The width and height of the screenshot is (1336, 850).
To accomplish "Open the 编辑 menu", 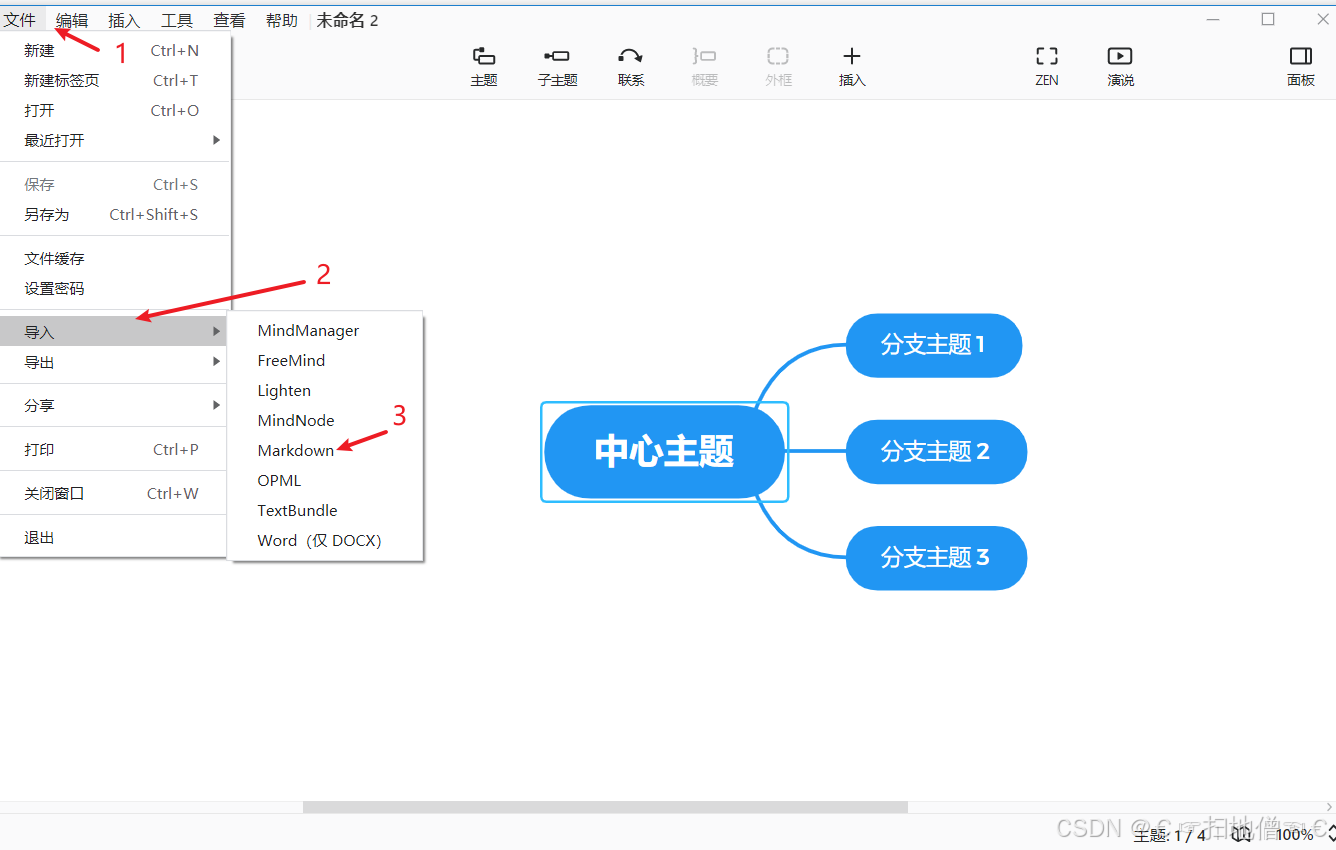I will (x=71, y=19).
